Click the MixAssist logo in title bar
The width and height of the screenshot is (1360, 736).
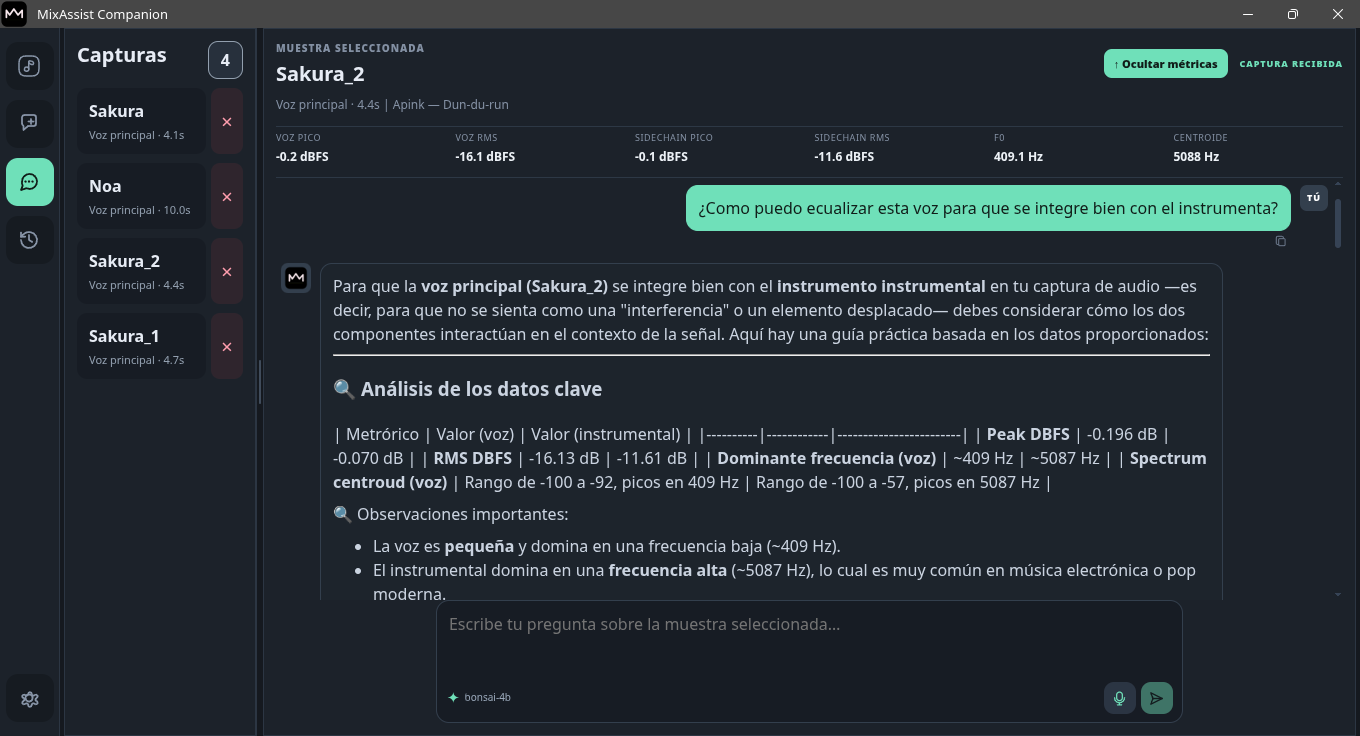click(14, 14)
